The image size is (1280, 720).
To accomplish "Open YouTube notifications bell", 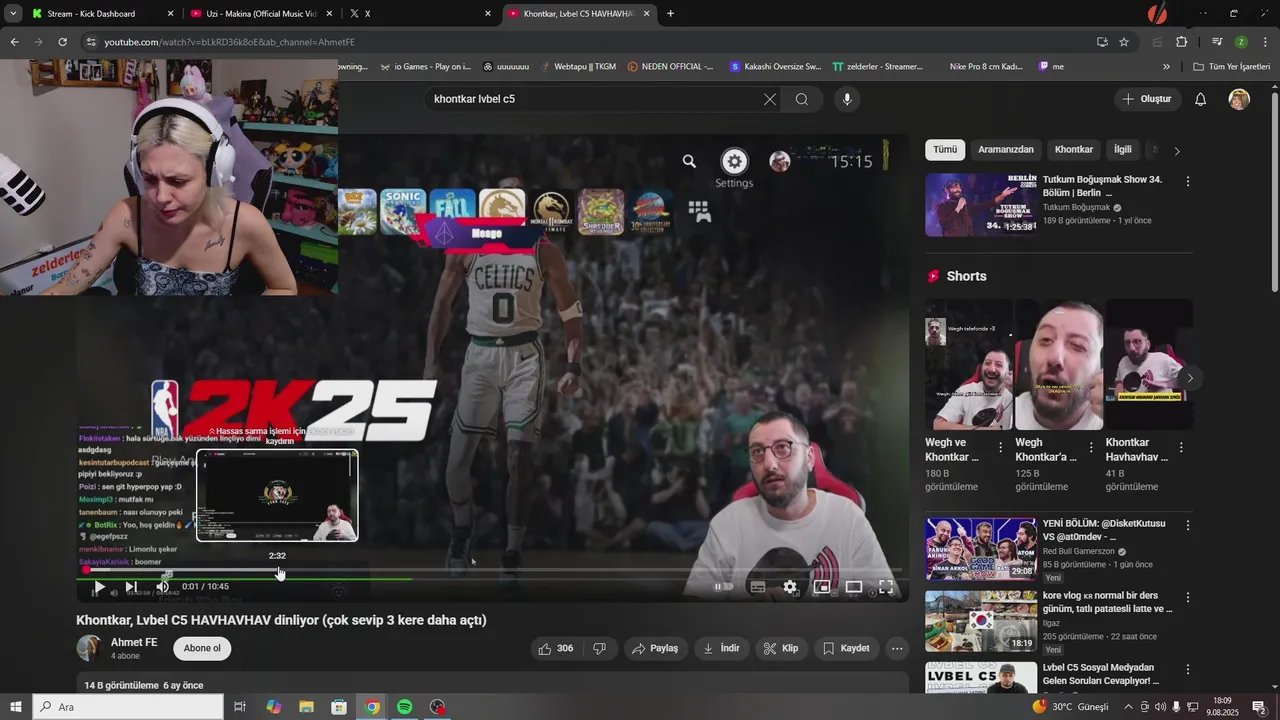I will pos(1201,99).
